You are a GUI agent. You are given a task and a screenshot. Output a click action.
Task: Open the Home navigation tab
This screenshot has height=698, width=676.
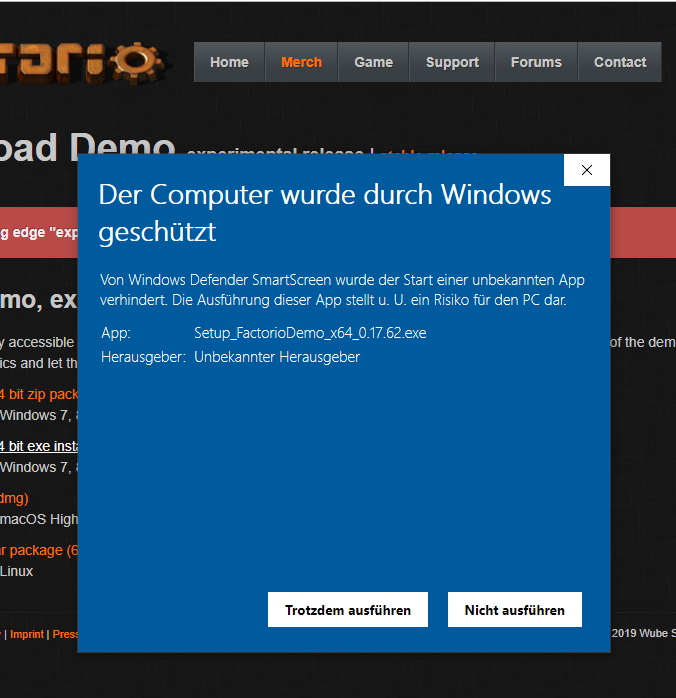point(229,62)
